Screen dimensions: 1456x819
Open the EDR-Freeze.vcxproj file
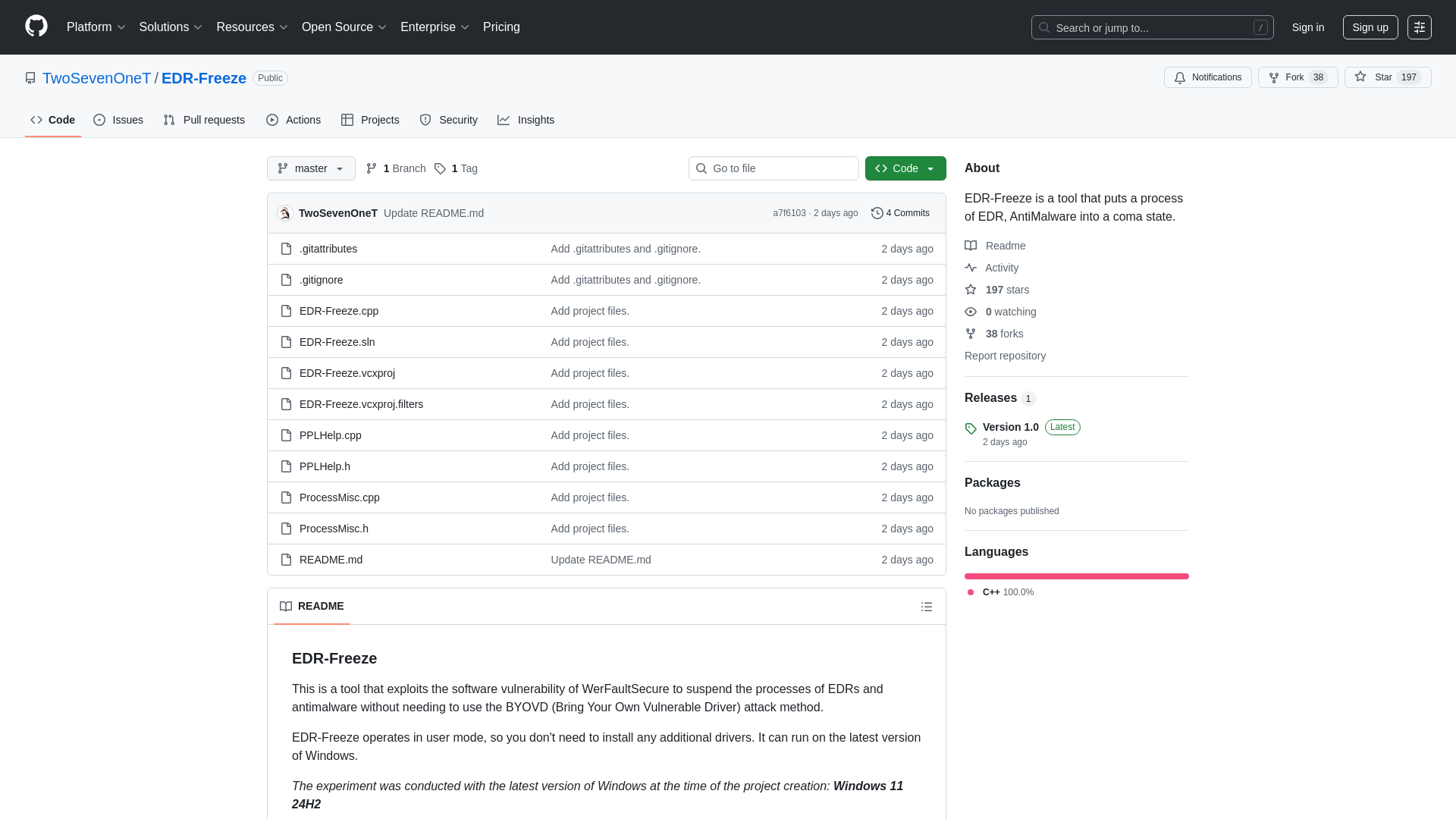click(347, 373)
